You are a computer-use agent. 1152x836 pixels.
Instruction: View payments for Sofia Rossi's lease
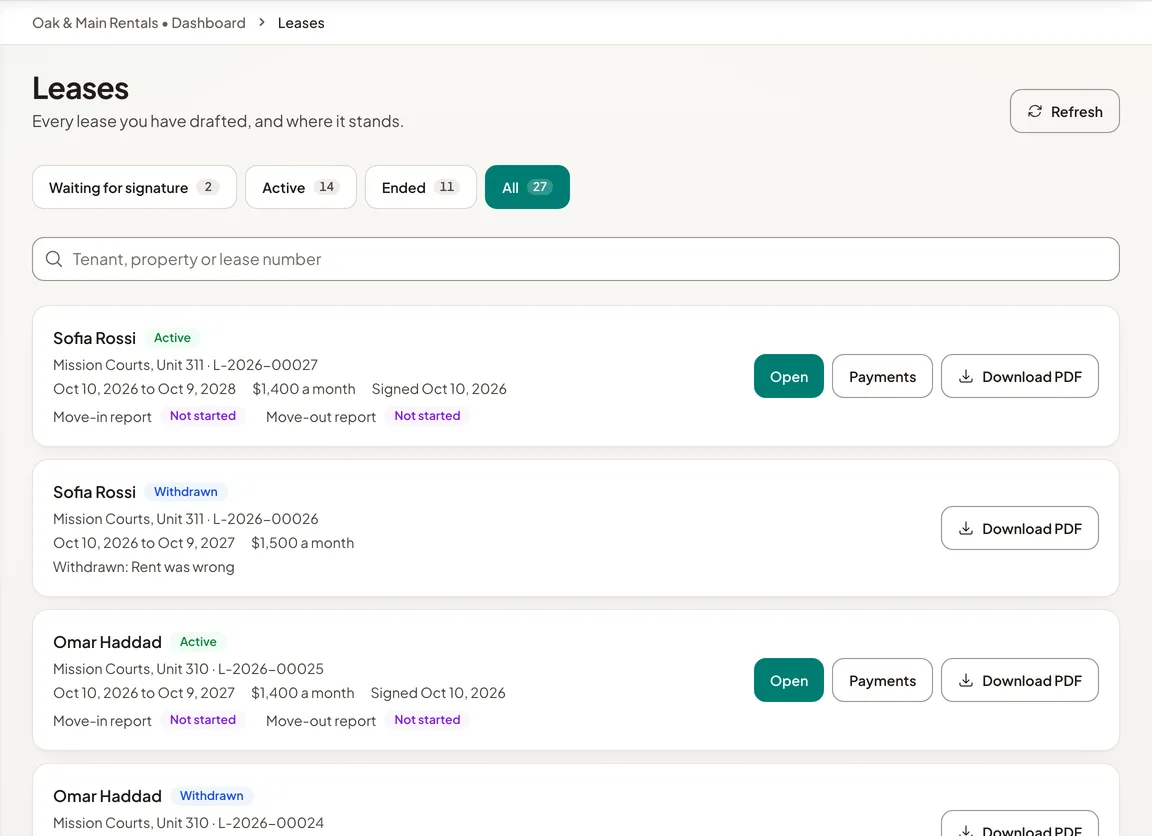pyautogui.click(x=882, y=376)
